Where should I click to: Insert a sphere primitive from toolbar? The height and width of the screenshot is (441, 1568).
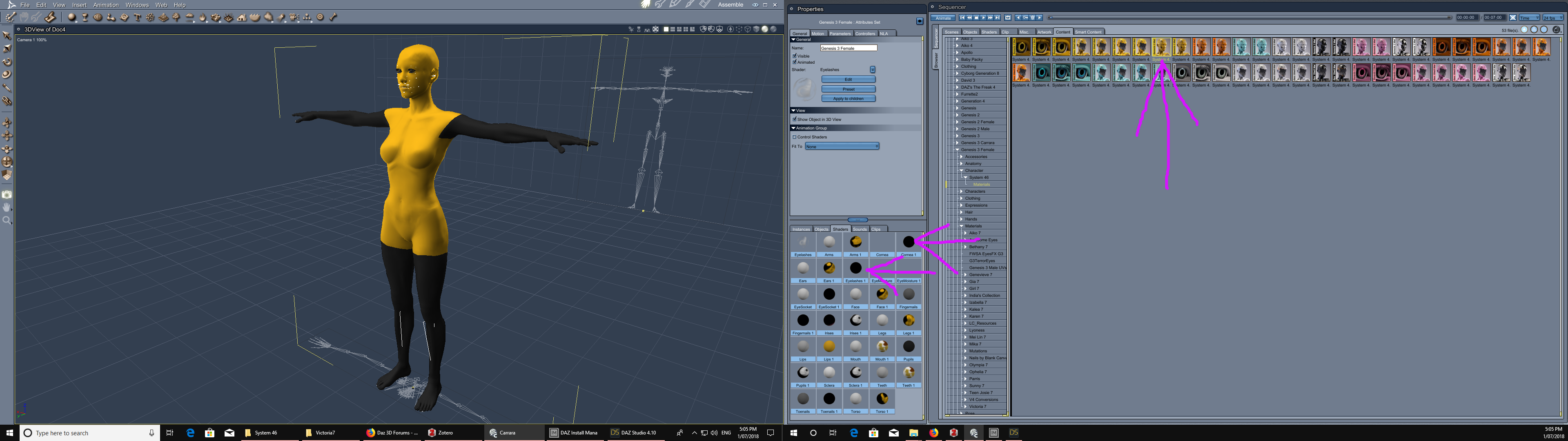click(71, 17)
